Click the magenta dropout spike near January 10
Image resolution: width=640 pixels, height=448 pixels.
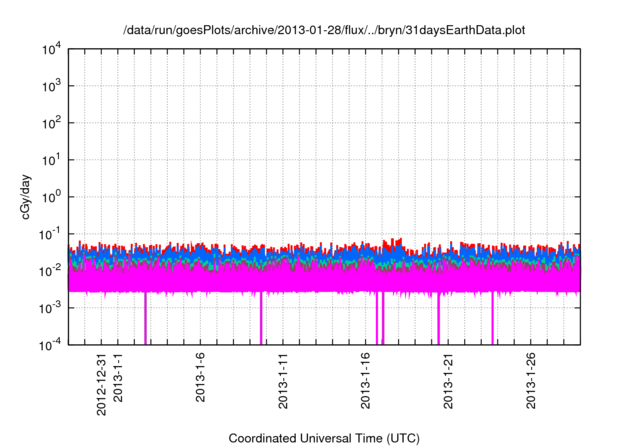click(x=261, y=318)
